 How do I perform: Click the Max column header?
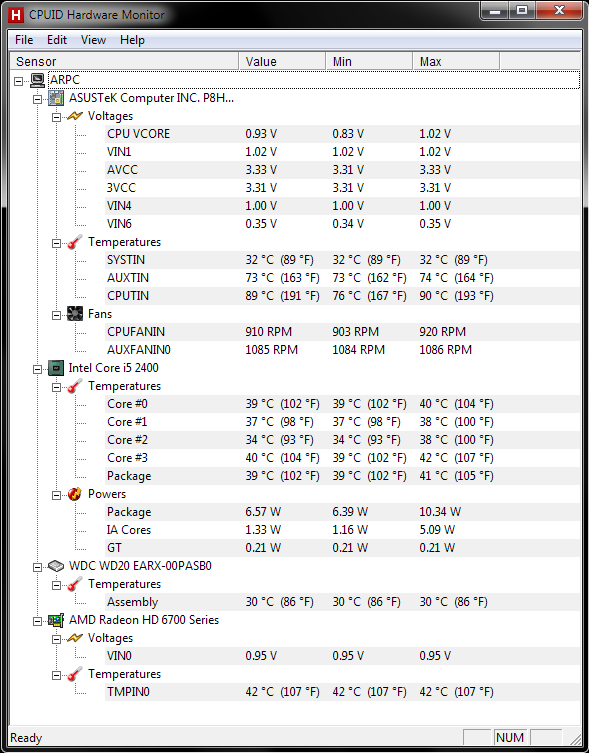(x=456, y=61)
